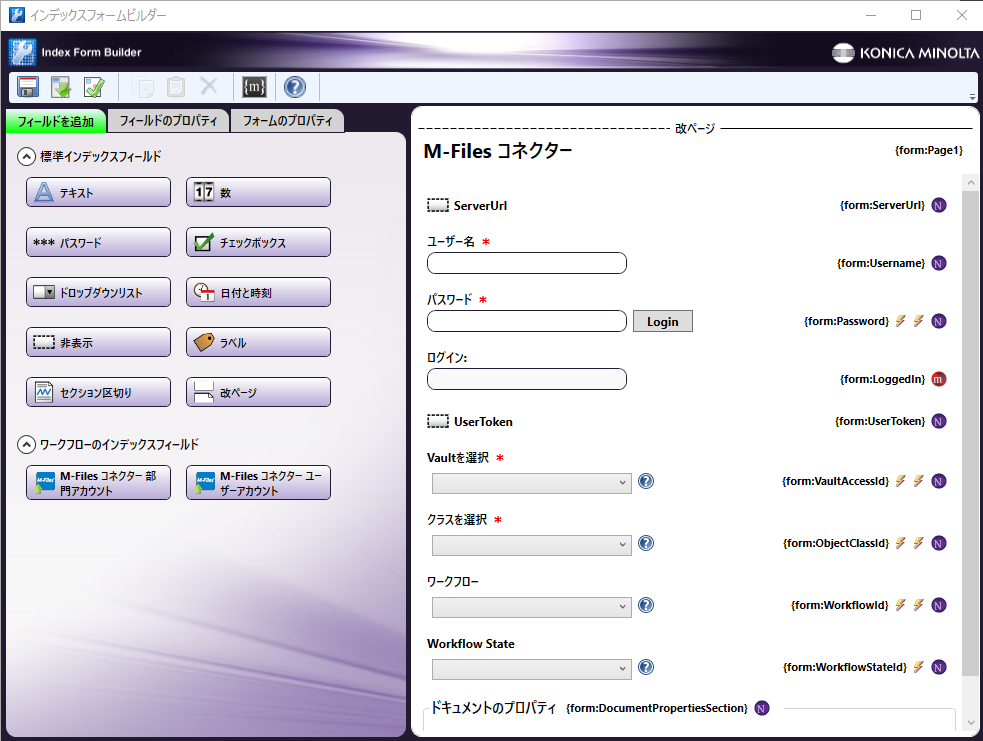The image size is (983, 741).
Task: Click the paste clipboard toolbar icon
Action: tap(176, 87)
